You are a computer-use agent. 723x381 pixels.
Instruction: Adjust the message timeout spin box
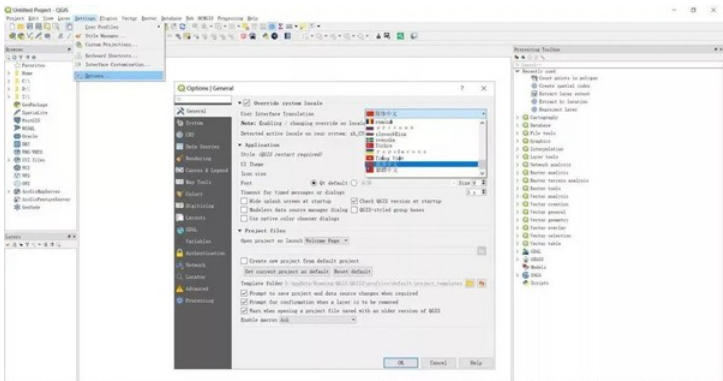(x=476, y=192)
